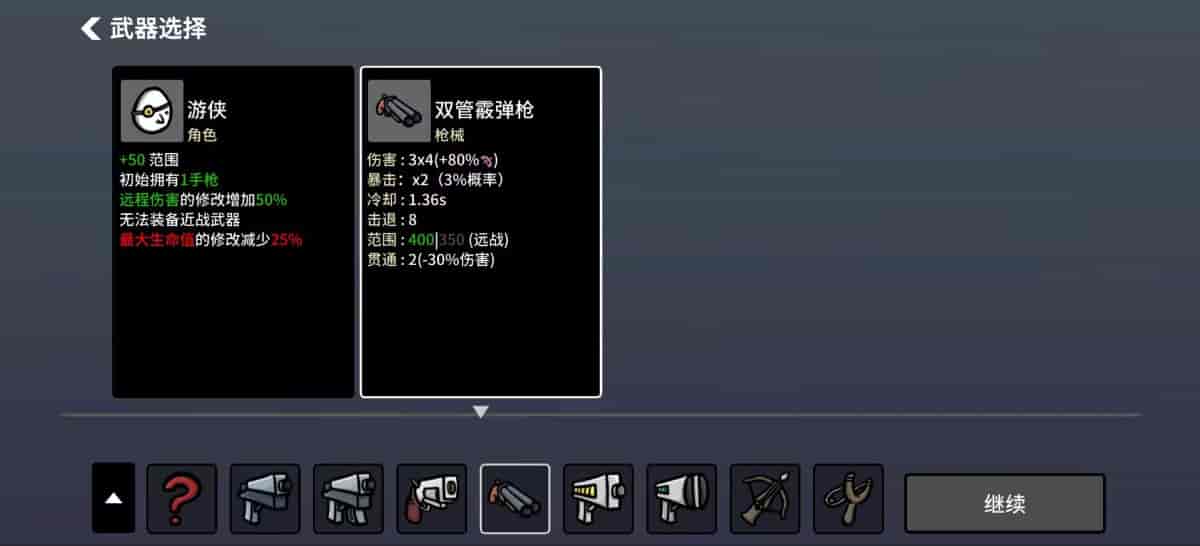This screenshot has height=546, width=1200.
Task: Go back using the arrow beside 武器选择
Action: (x=91, y=28)
